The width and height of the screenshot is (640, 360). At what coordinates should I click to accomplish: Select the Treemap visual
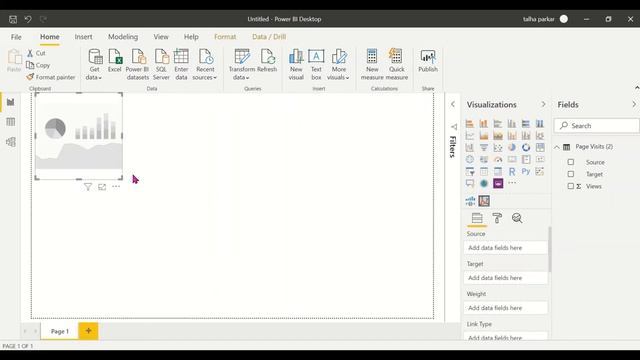[540, 147]
